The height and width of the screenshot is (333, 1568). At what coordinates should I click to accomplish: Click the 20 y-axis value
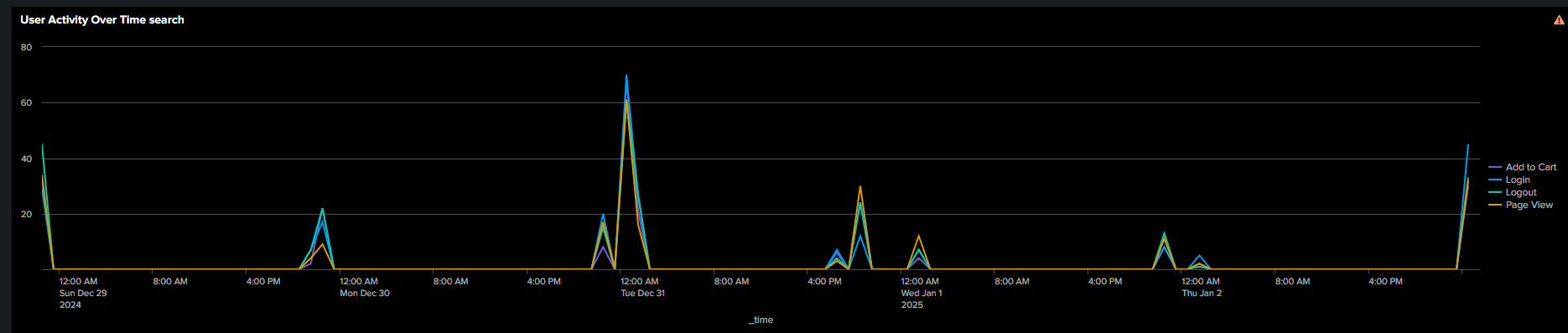(27, 214)
